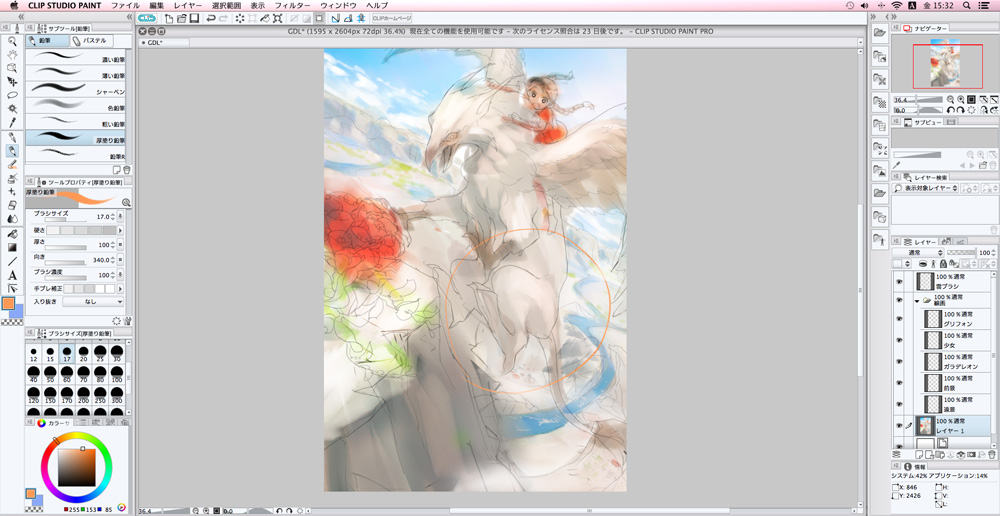The height and width of the screenshot is (516, 1000).
Task: Select brush size preset 25
Action: [100, 354]
